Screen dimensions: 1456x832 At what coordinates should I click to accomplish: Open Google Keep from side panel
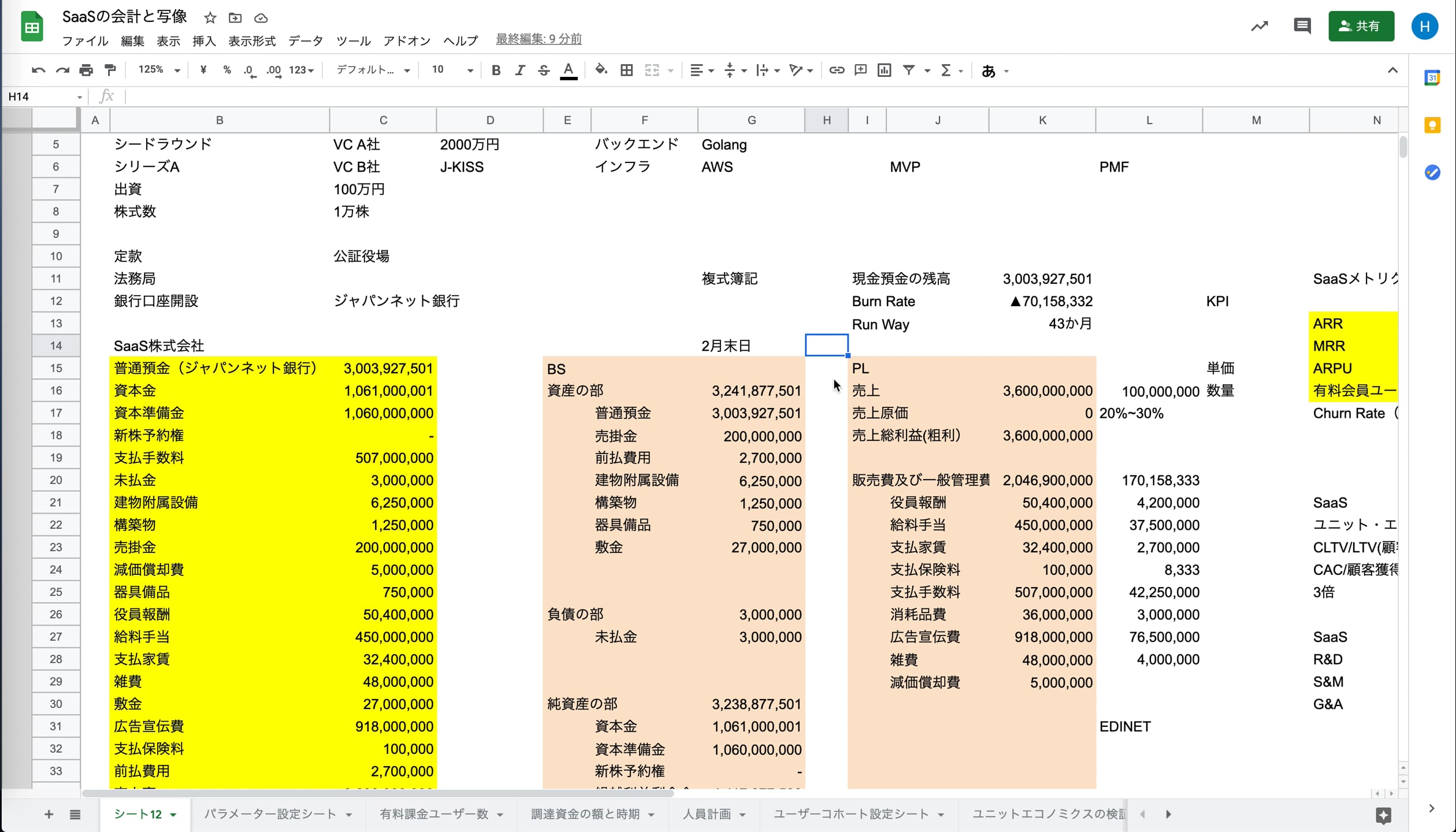pyautogui.click(x=1432, y=125)
